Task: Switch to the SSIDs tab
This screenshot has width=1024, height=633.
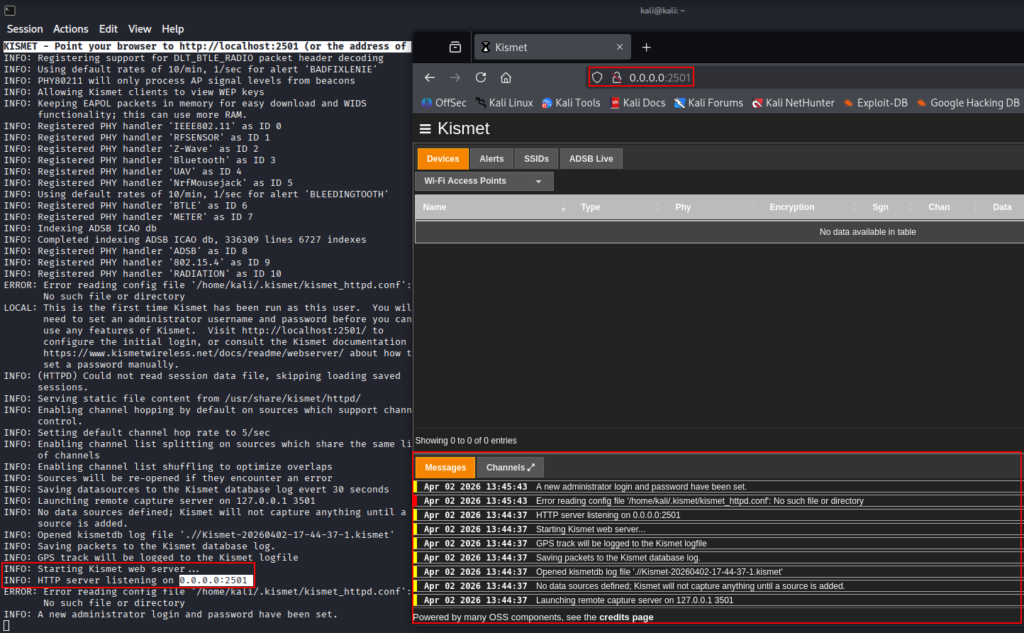Action: tap(536, 158)
